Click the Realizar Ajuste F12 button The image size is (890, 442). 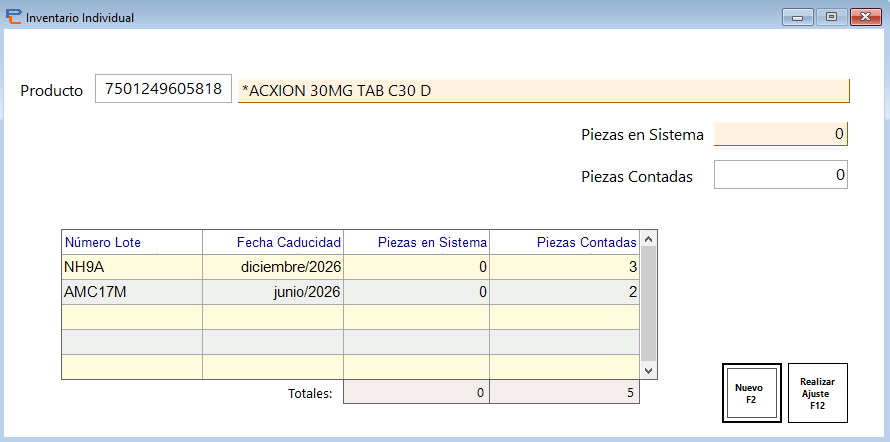[818, 393]
